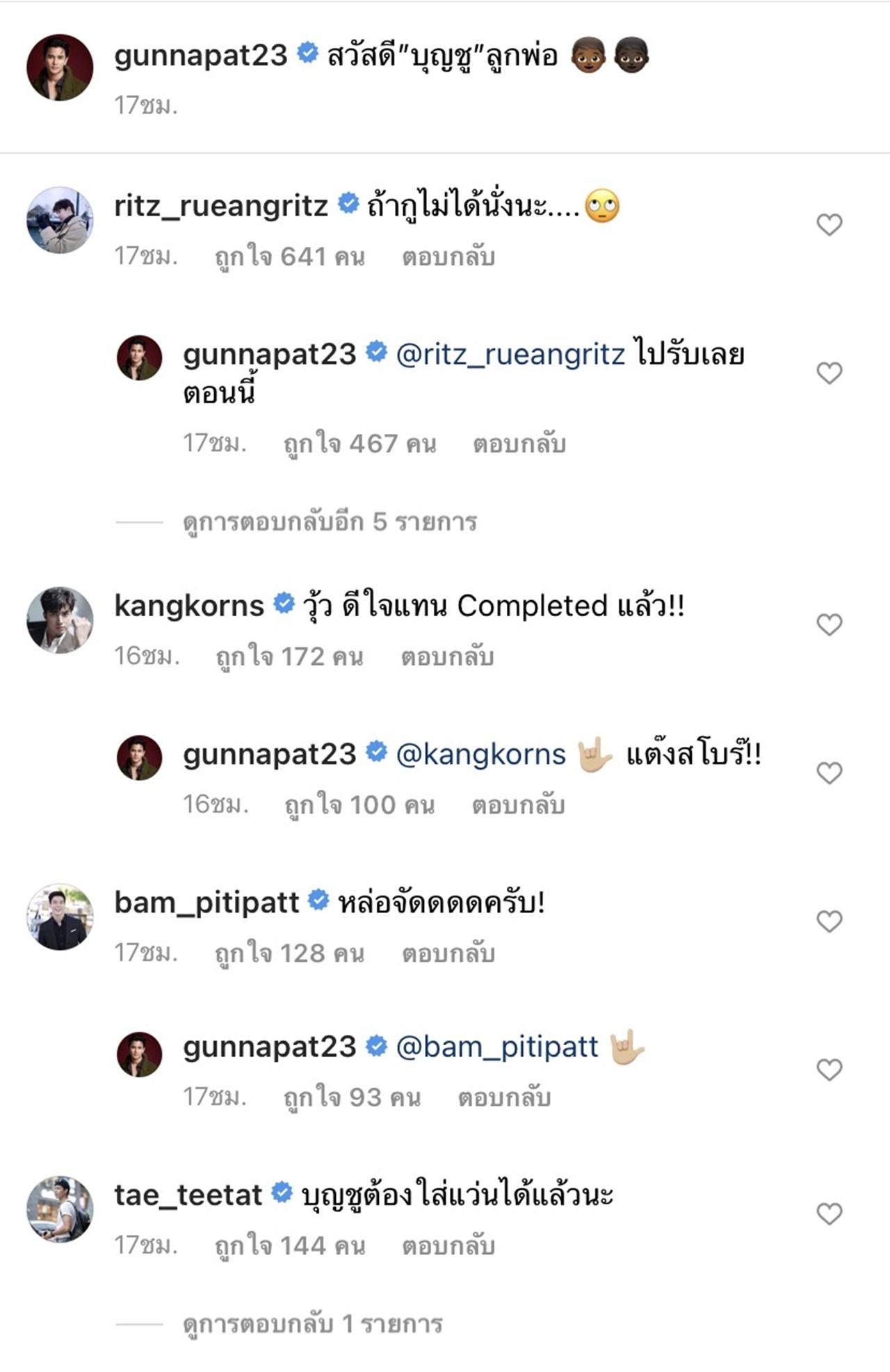Heart tae_teetat's comment
The image size is (890, 1372).
829,1214
